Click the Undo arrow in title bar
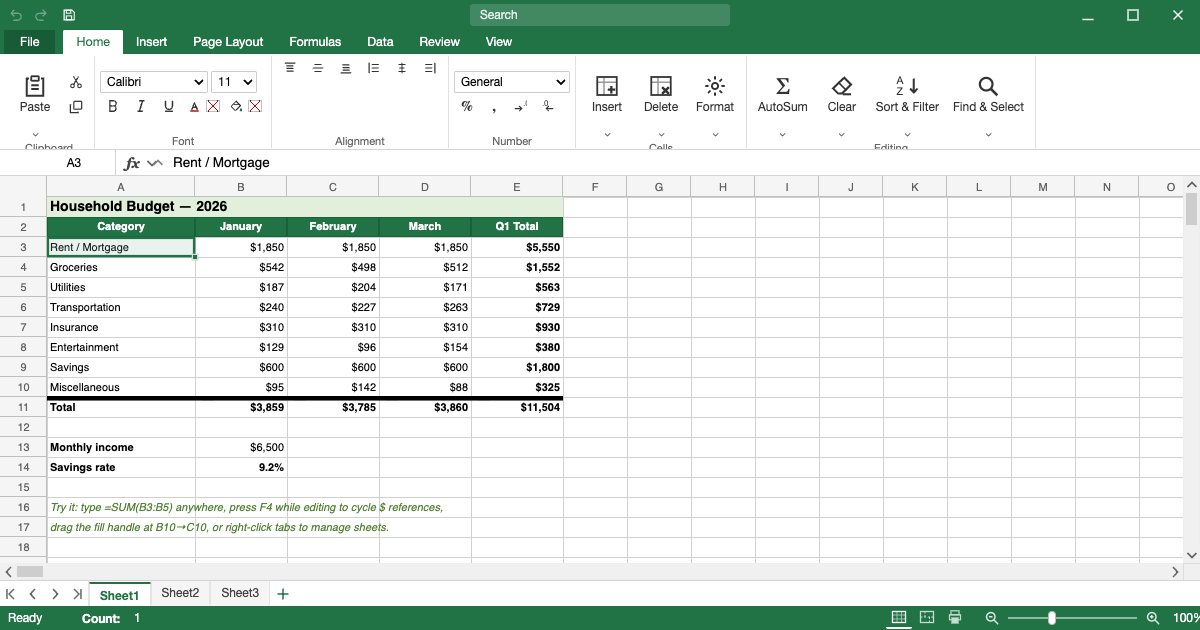 (17, 15)
